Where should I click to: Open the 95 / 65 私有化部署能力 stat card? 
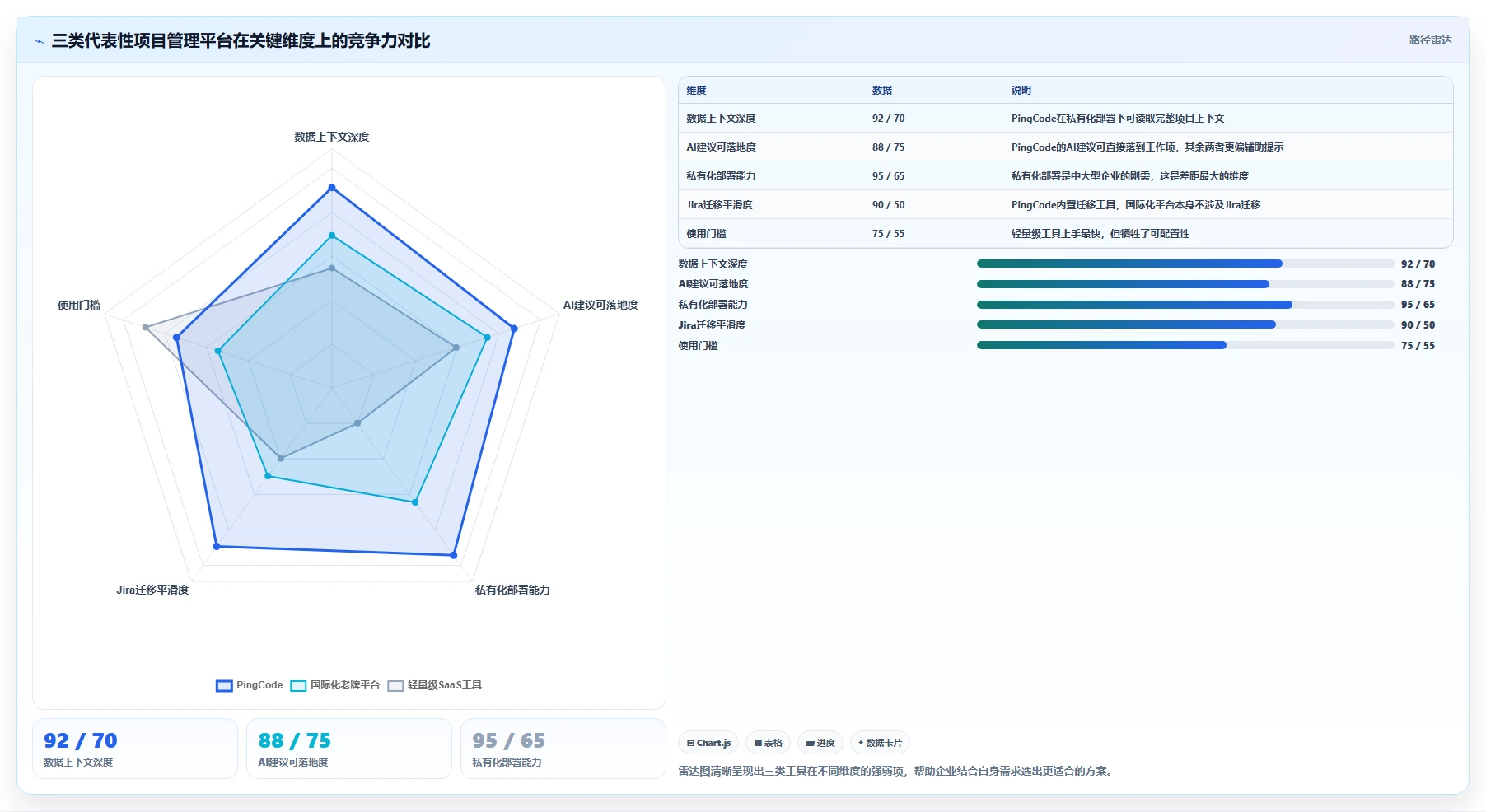point(563,749)
